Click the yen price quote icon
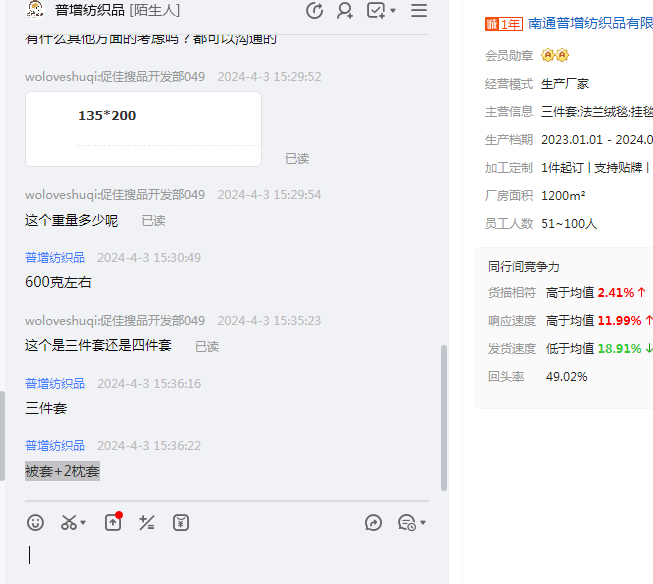The width and height of the screenshot is (653, 584). point(181,522)
